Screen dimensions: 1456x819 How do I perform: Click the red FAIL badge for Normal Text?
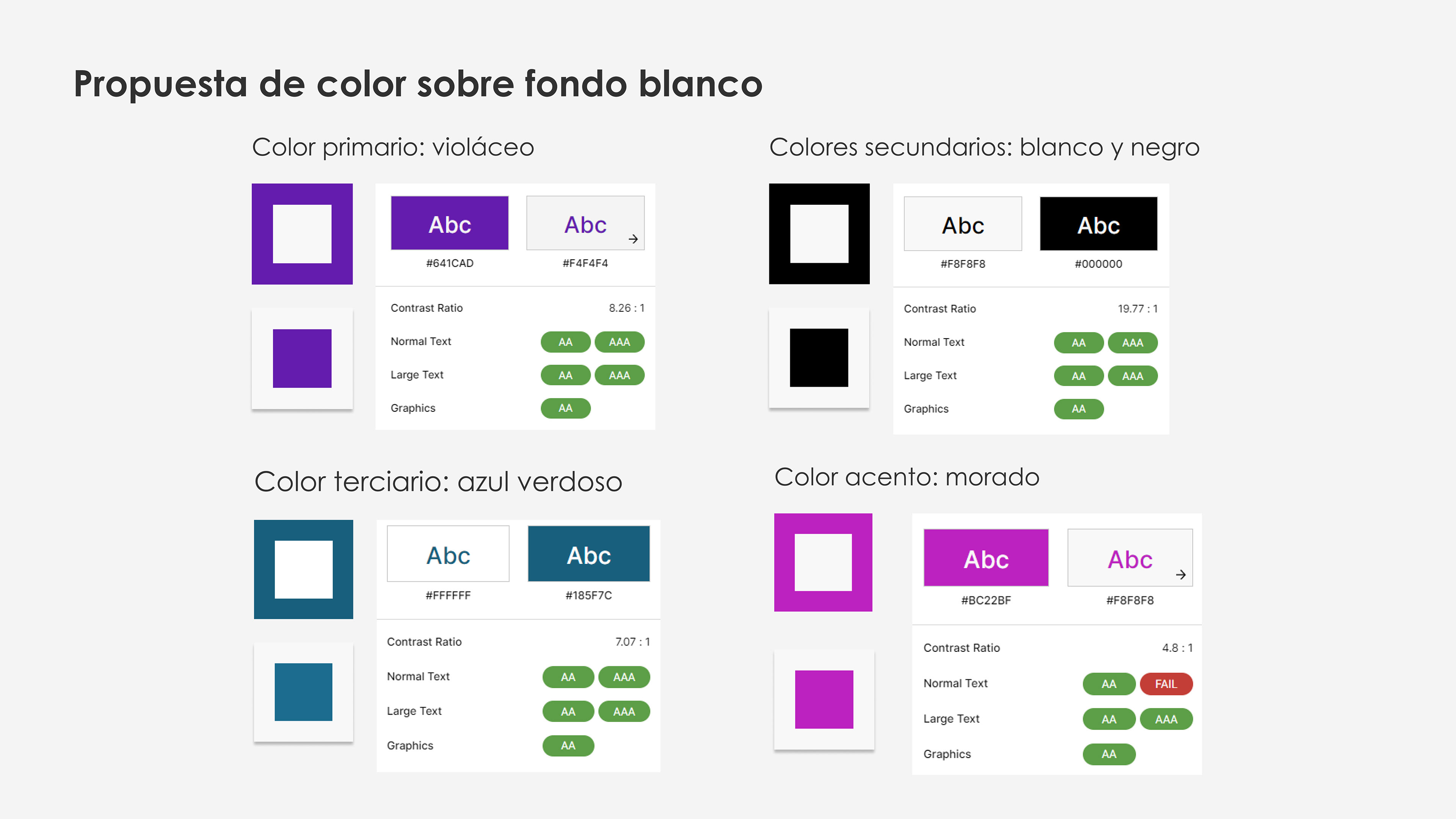[1166, 684]
